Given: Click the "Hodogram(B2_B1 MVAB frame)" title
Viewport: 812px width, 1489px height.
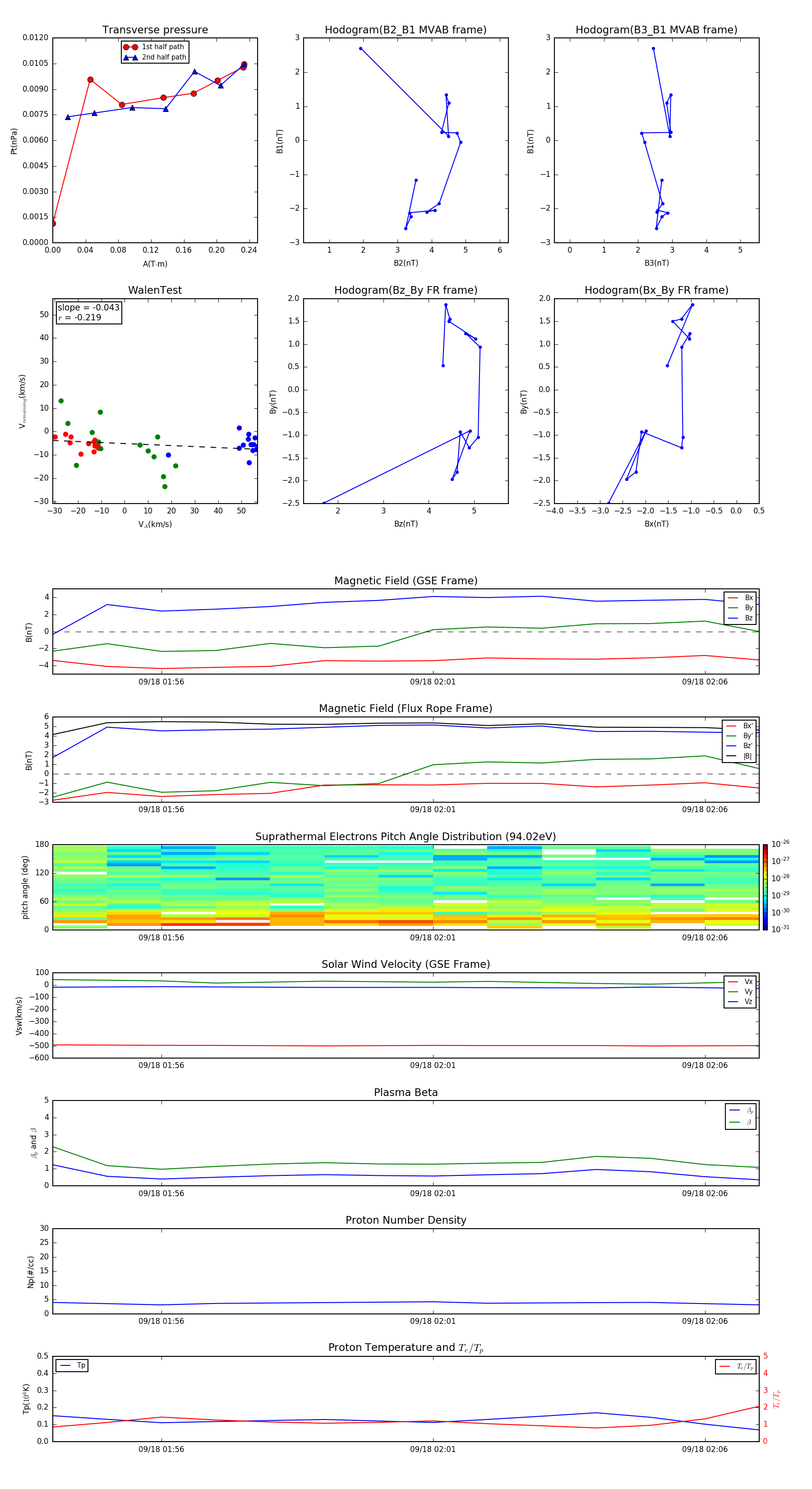Looking at the screenshot, I should pos(406,30).
